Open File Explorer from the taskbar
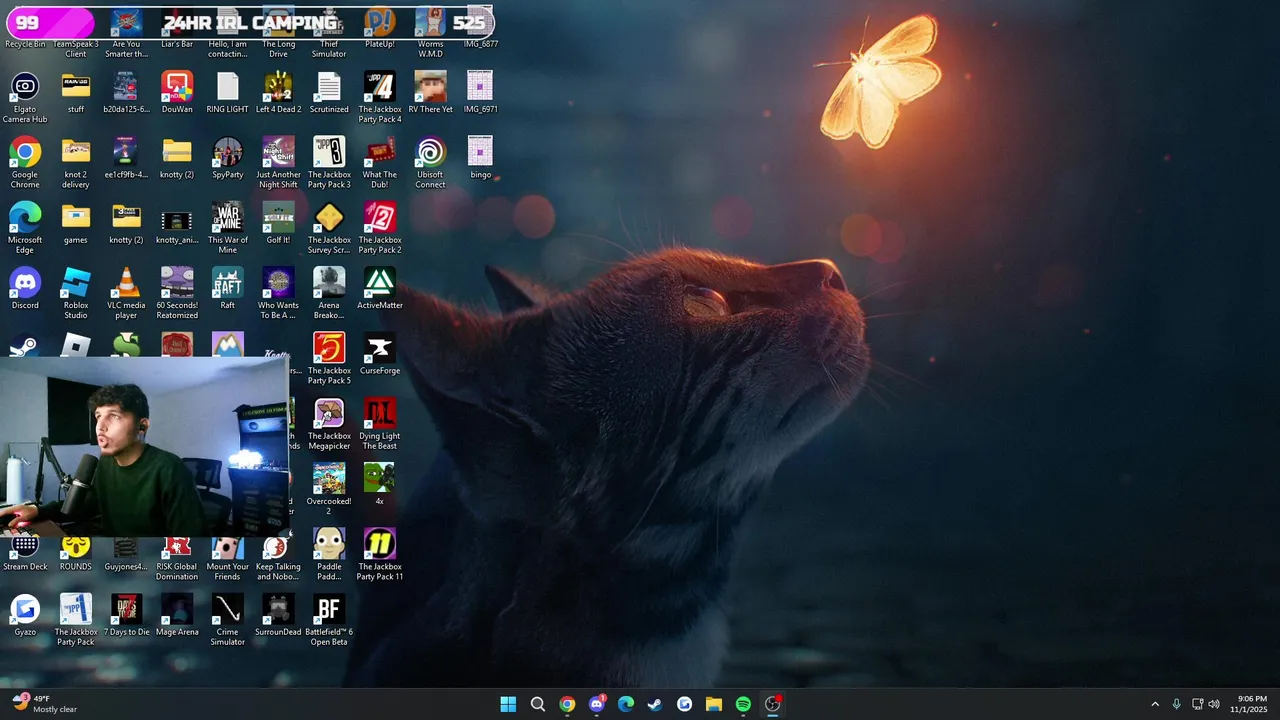 (713, 704)
